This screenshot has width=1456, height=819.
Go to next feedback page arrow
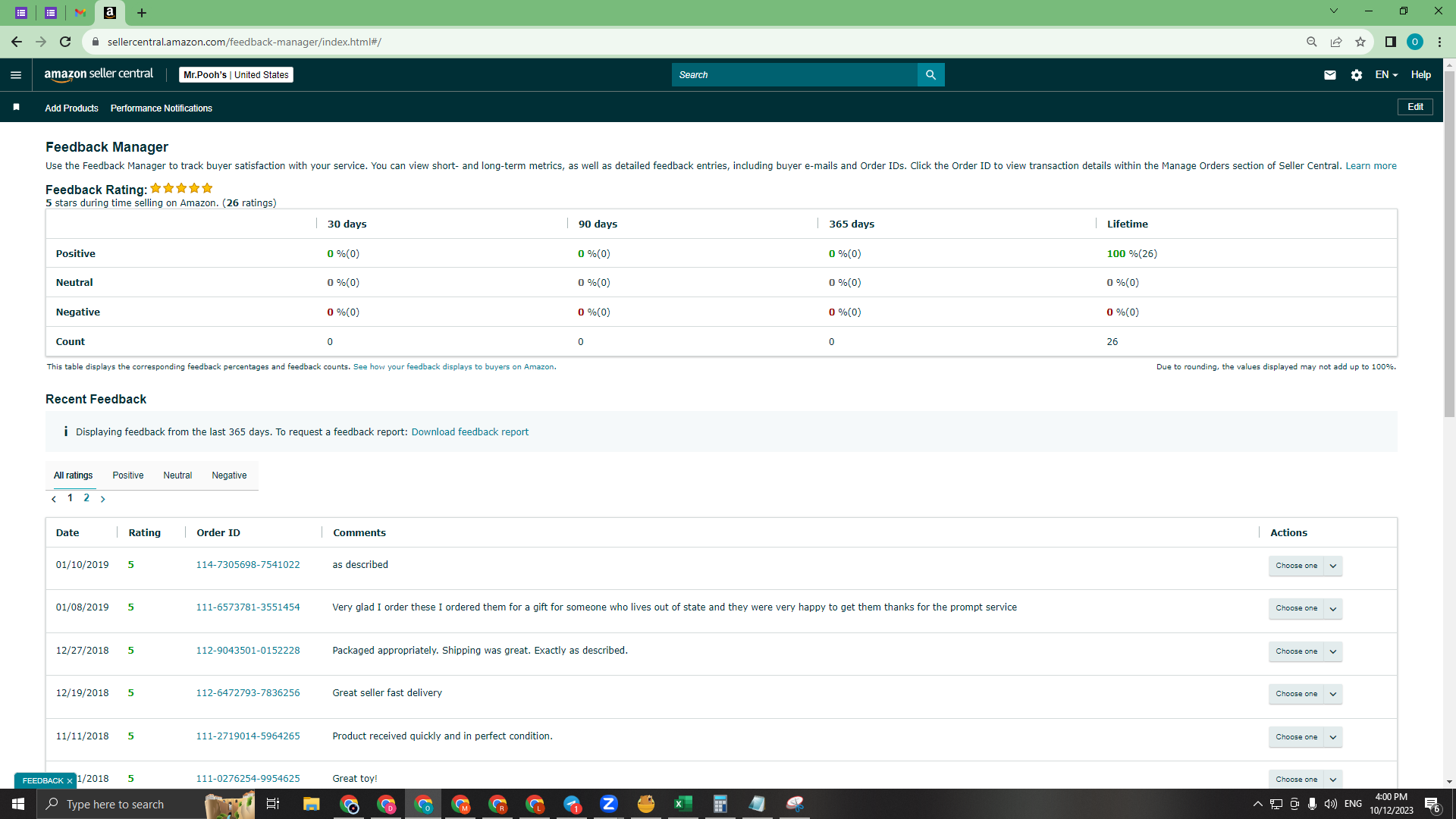(103, 499)
